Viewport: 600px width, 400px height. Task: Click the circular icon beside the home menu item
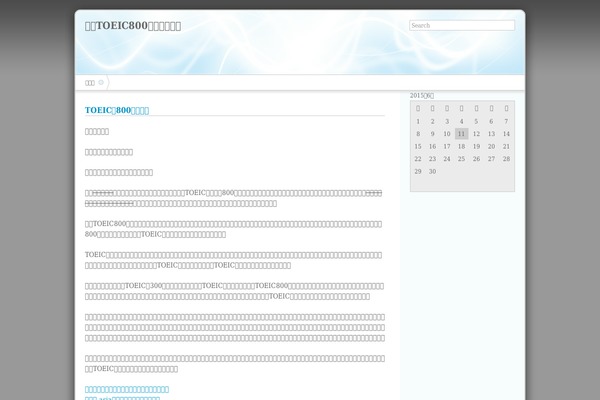(101, 82)
